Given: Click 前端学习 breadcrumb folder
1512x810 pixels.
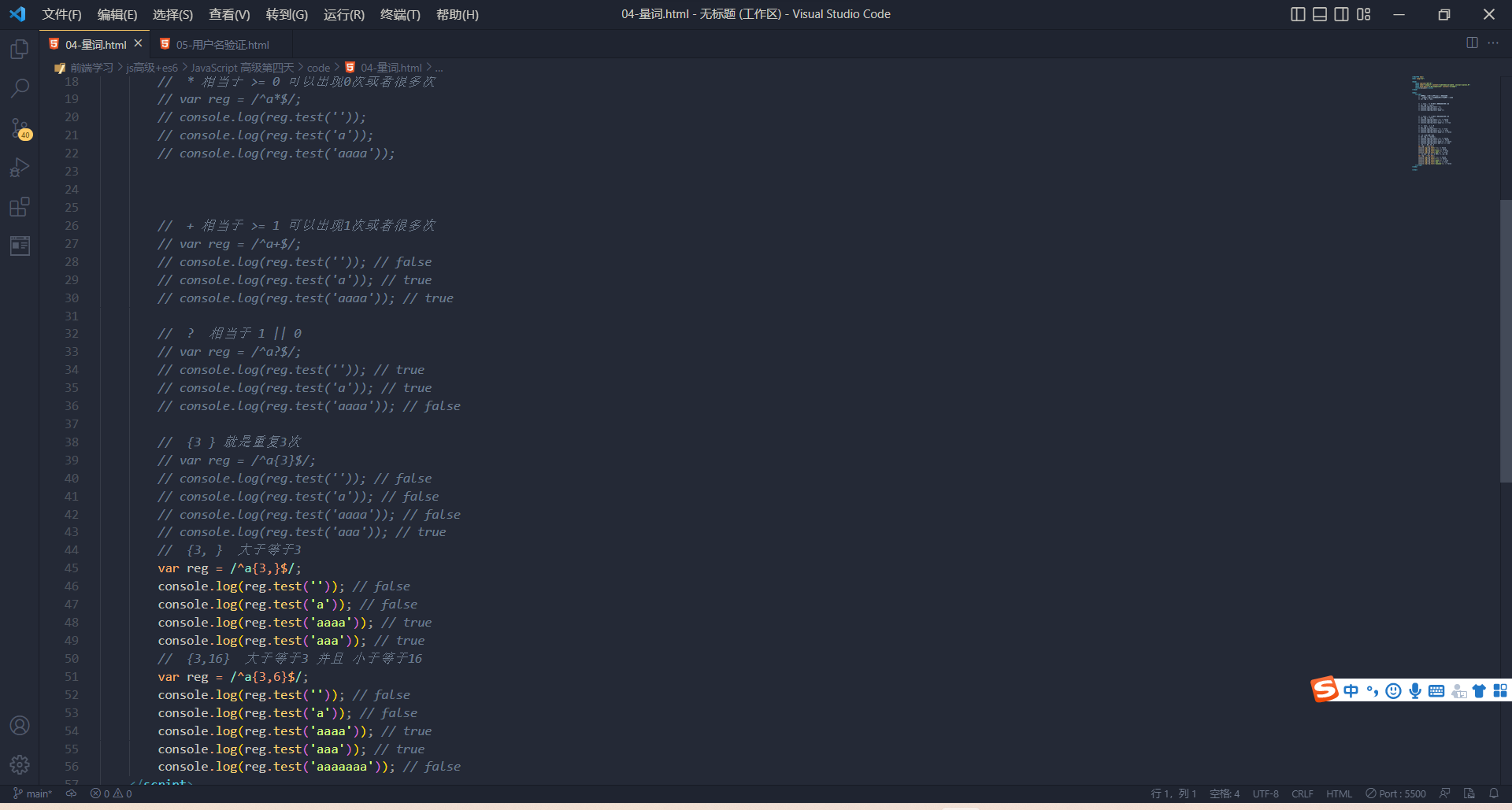Looking at the screenshot, I should [x=91, y=68].
